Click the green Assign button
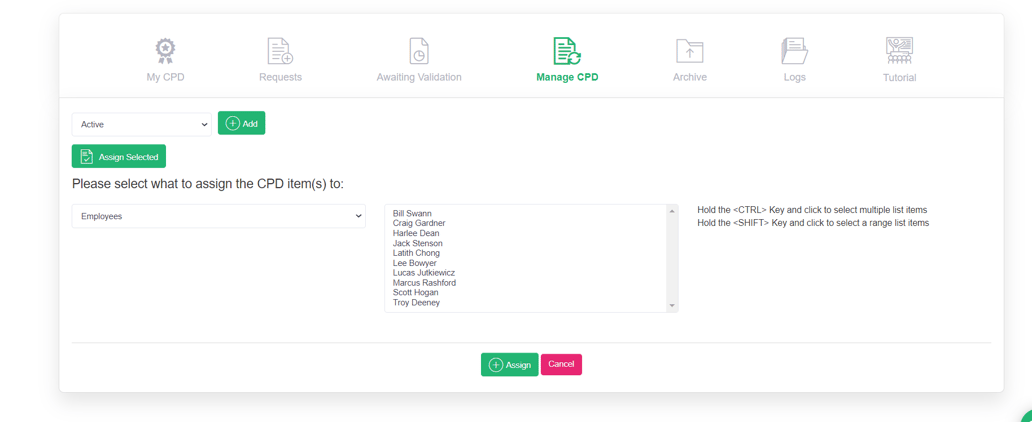Screen dimensions: 1032x422 pos(509,365)
